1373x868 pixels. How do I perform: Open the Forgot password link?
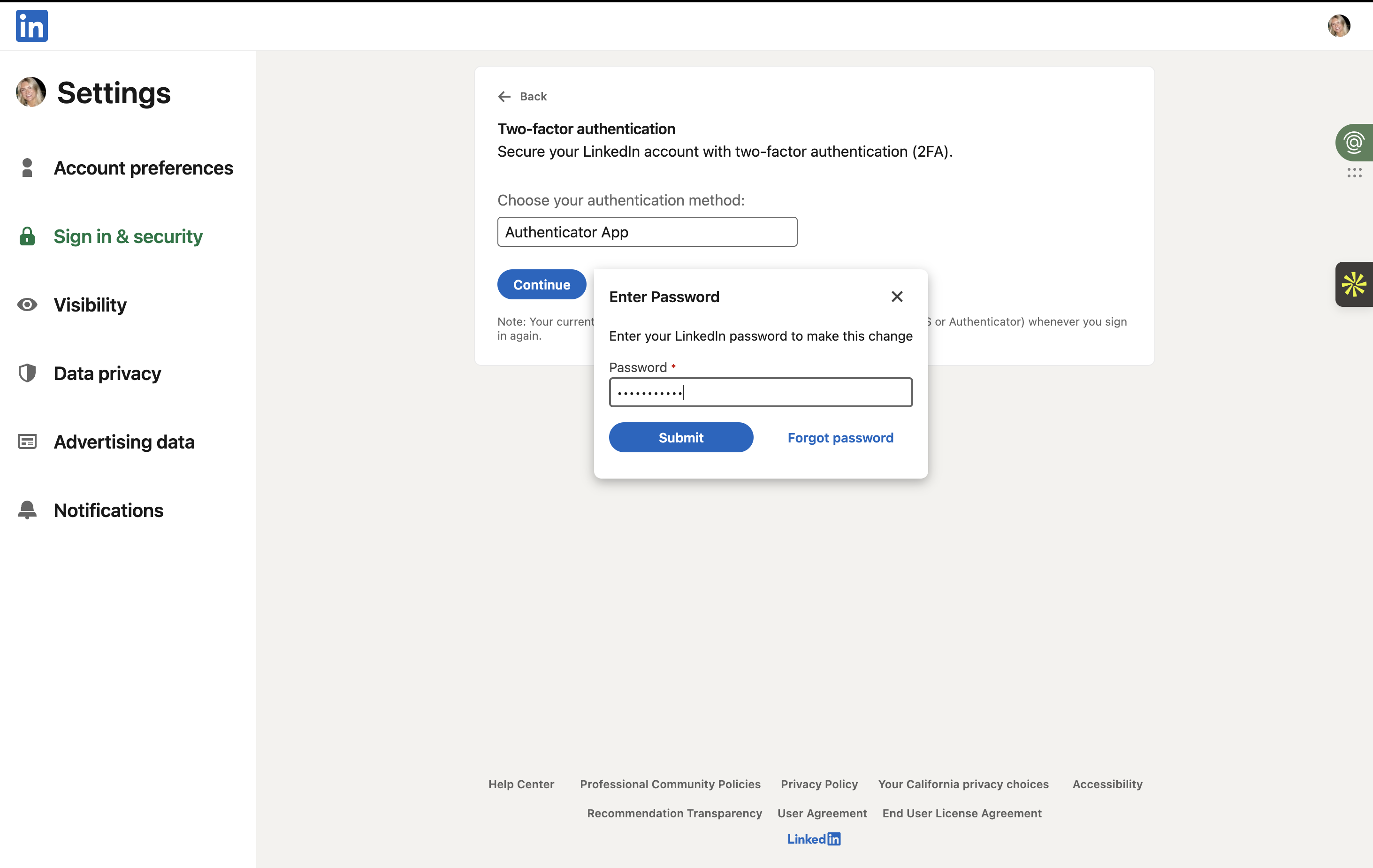tap(840, 437)
